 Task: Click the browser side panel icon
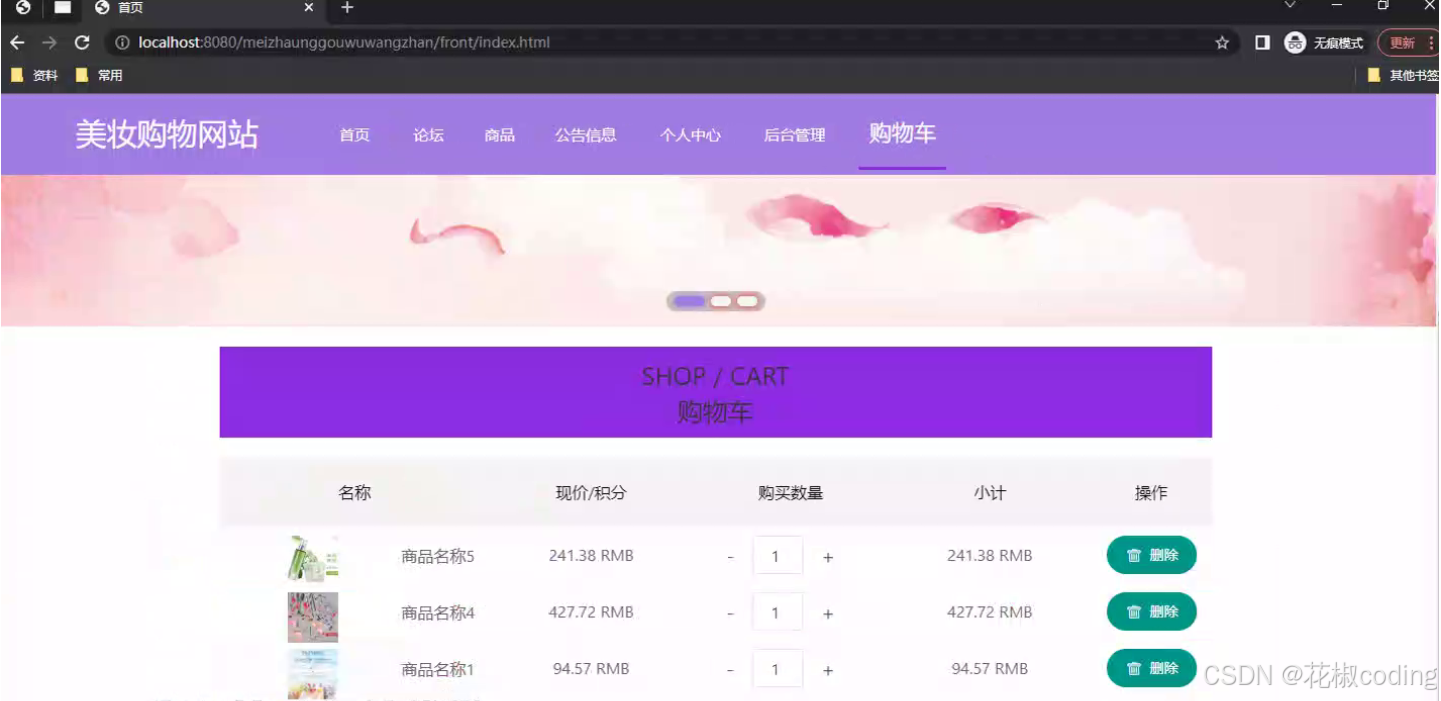pos(1262,42)
